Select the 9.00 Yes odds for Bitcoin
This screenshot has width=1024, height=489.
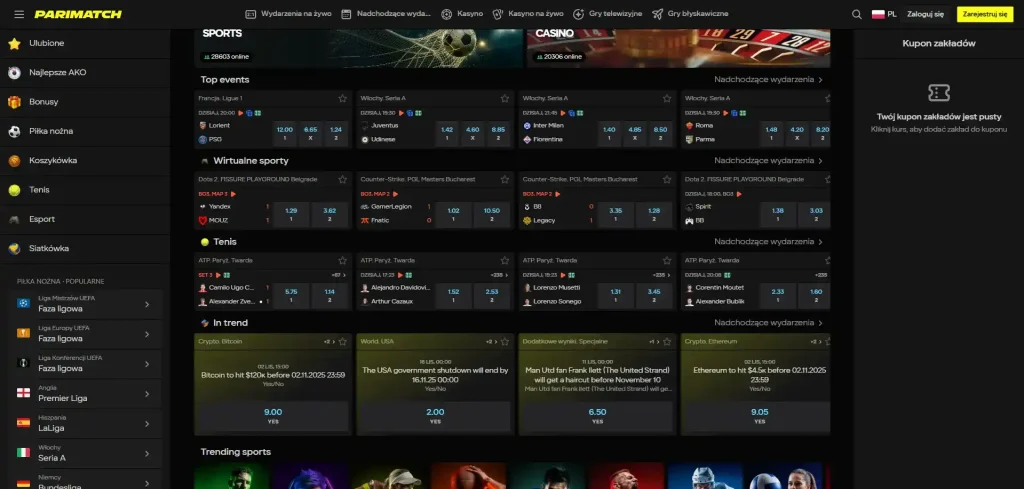point(272,414)
